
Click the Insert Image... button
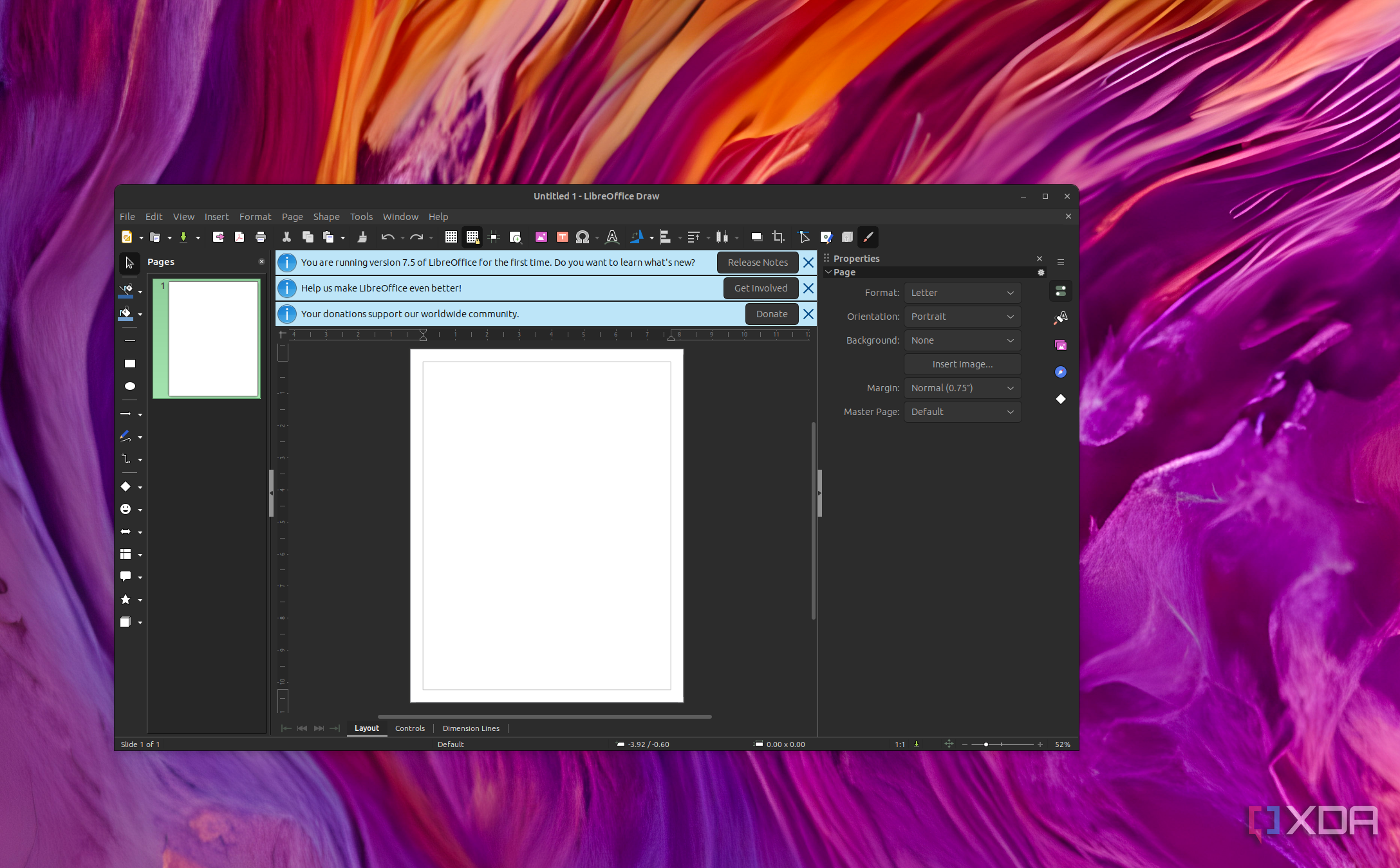[x=962, y=364]
